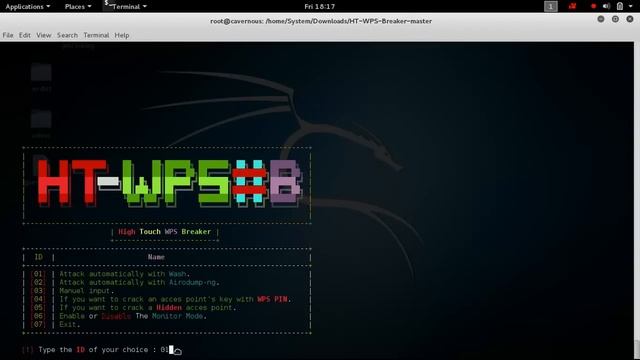Click the 'Manuel input' line
Screen dimensions: 640x360
coord(87,291)
